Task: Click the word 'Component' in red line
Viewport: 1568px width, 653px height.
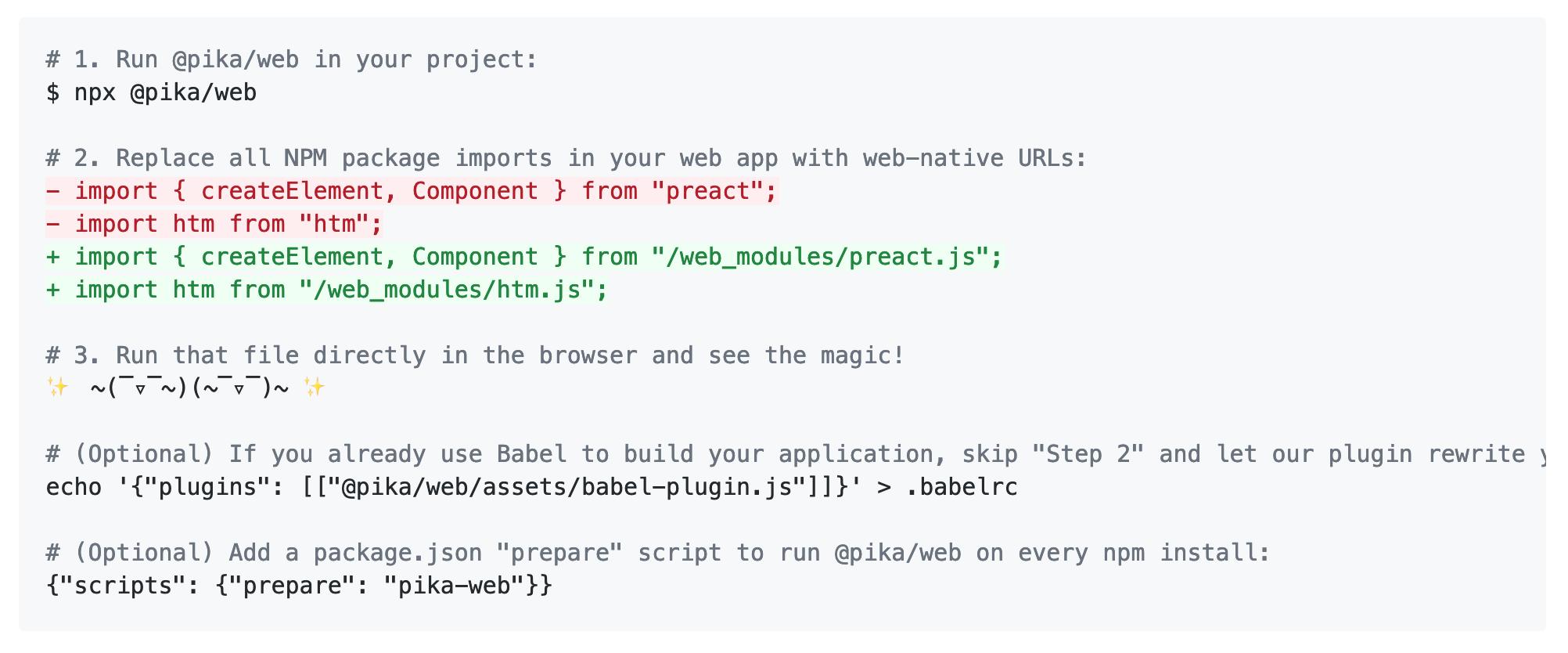Action: tap(475, 191)
